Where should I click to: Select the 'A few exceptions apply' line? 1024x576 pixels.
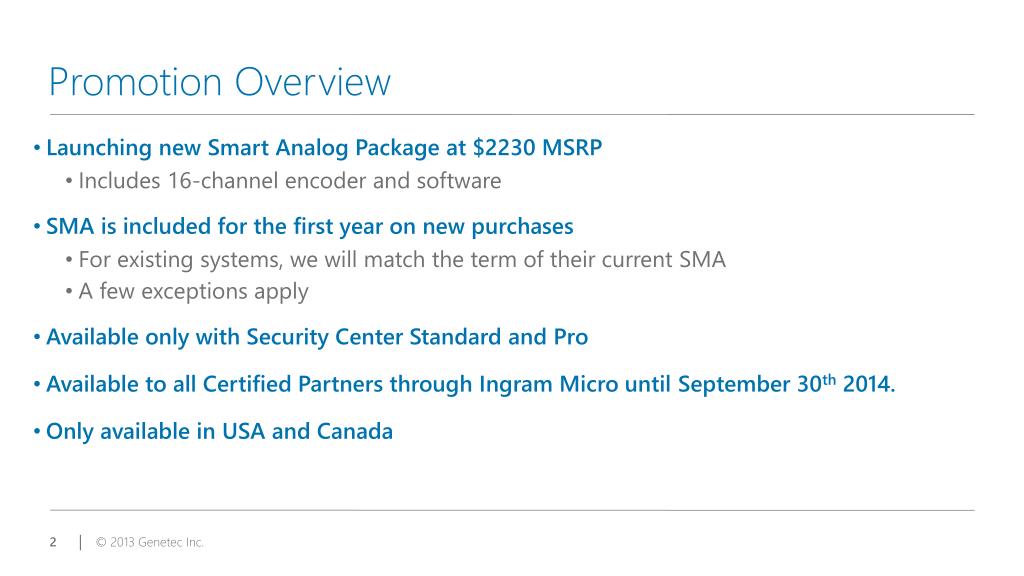(x=193, y=291)
